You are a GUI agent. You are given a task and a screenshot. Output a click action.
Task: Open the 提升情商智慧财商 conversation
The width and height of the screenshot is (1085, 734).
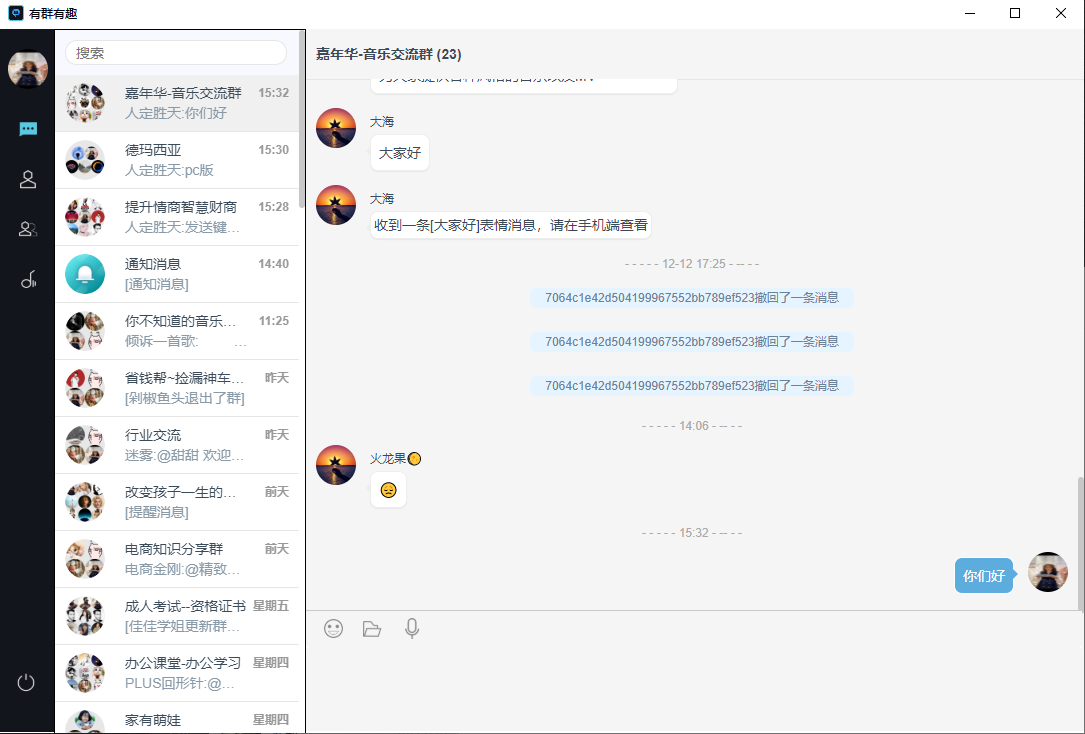(x=177, y=217)
